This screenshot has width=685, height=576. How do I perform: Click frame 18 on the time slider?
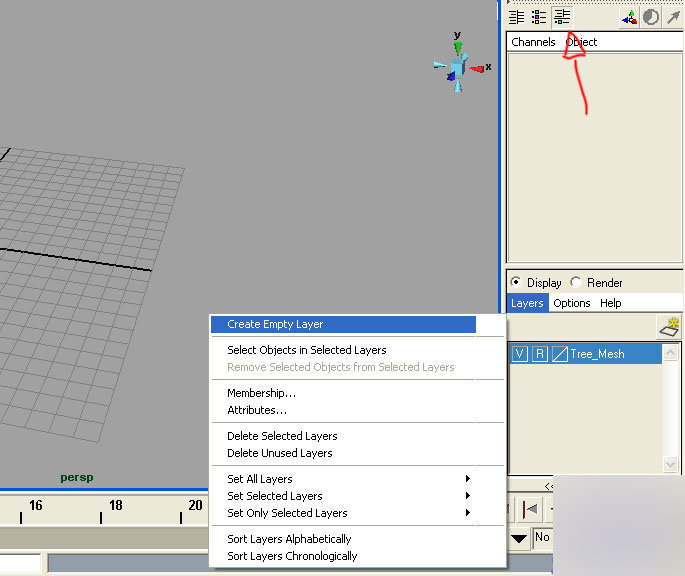(116, 505)
